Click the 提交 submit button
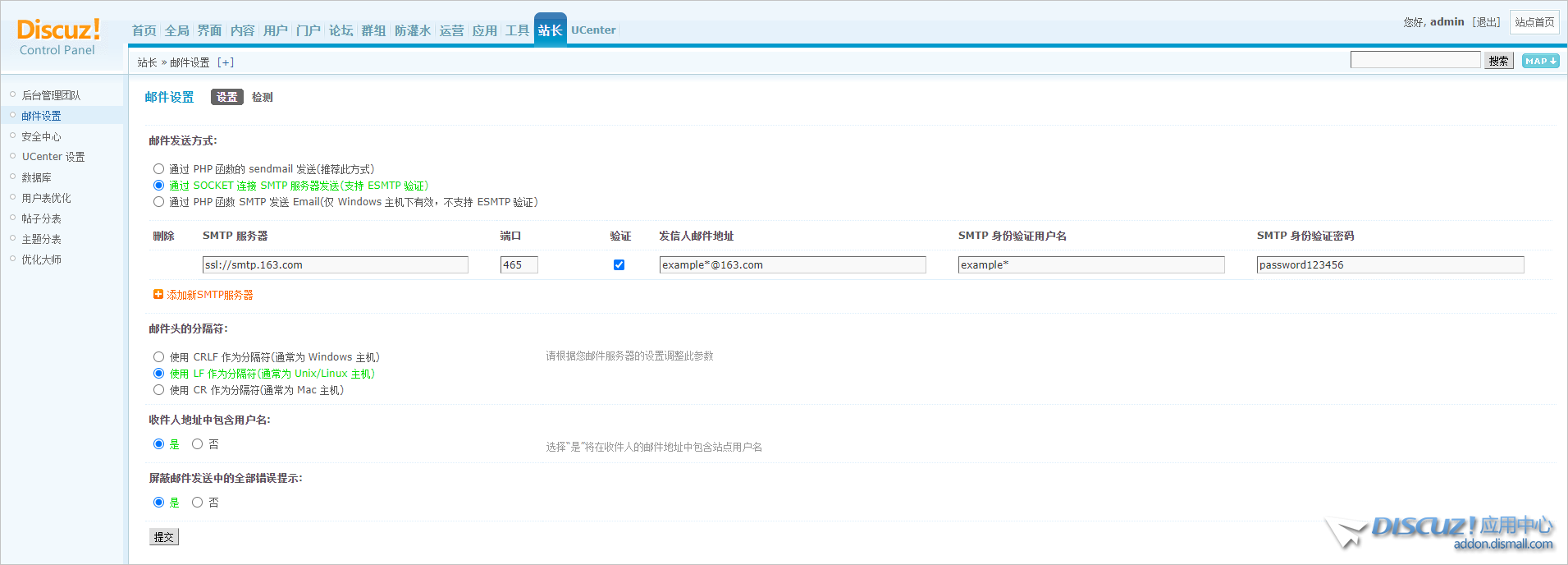 point(164,537)
